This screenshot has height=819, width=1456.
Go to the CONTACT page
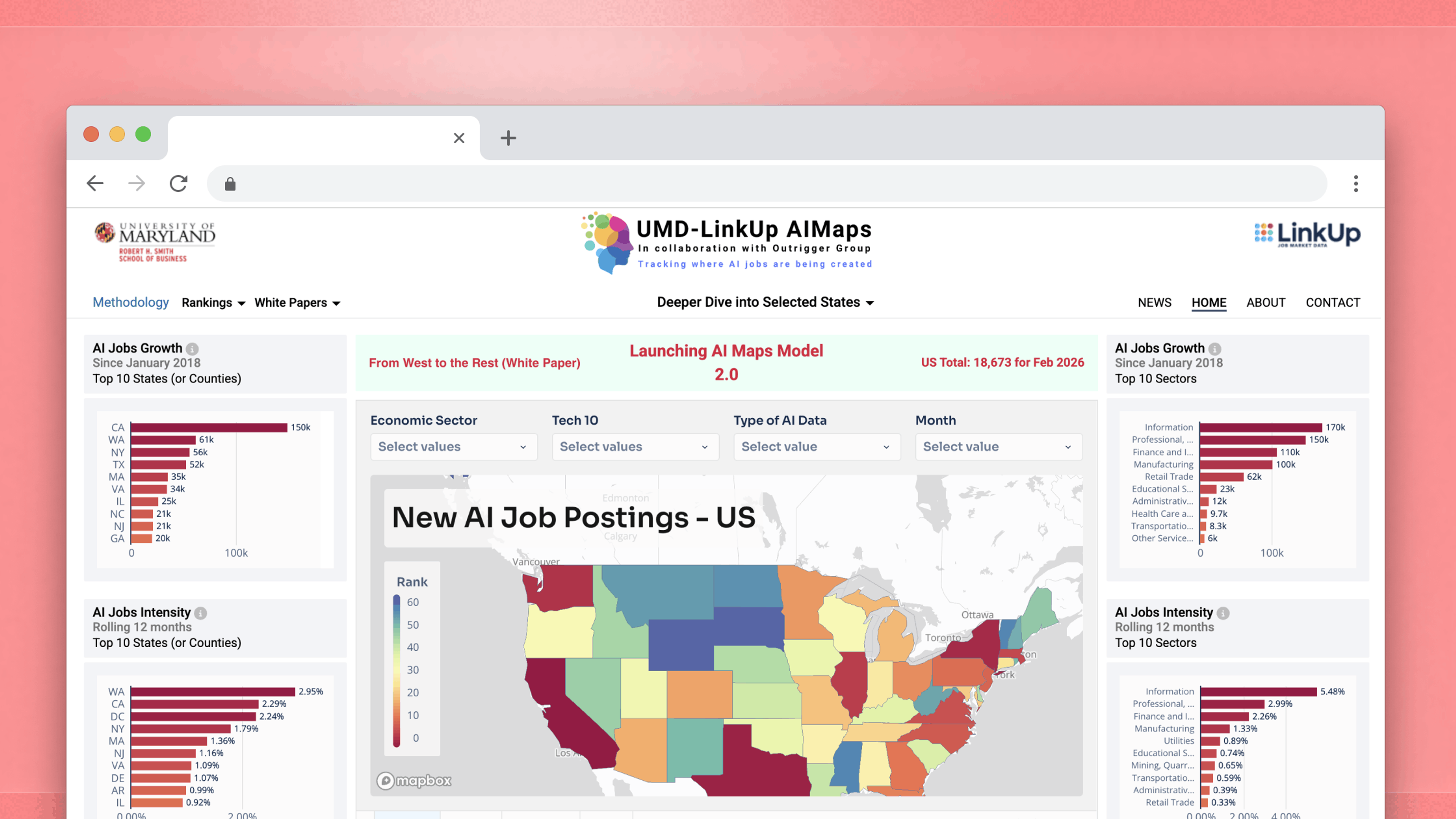pyautogui.click(x=1333, y=303)
